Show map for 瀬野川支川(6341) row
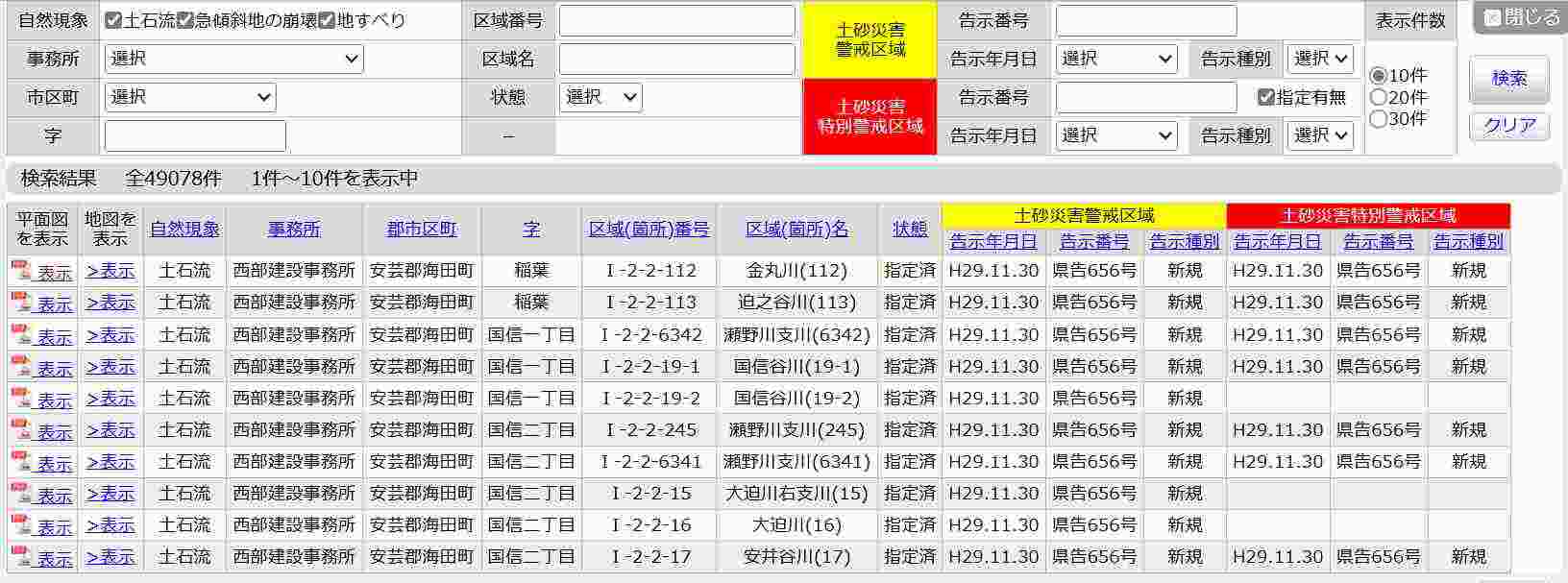 point(110,463)
